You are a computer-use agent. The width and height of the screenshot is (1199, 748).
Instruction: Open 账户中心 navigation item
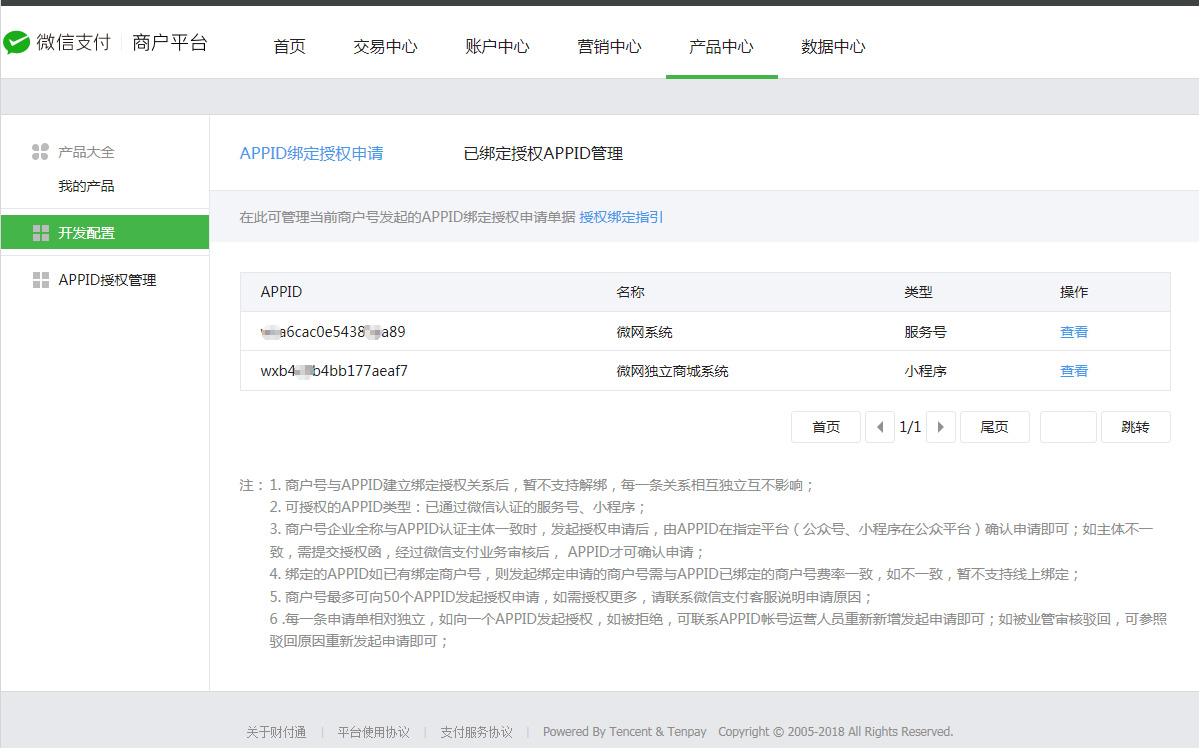point(497,47)
